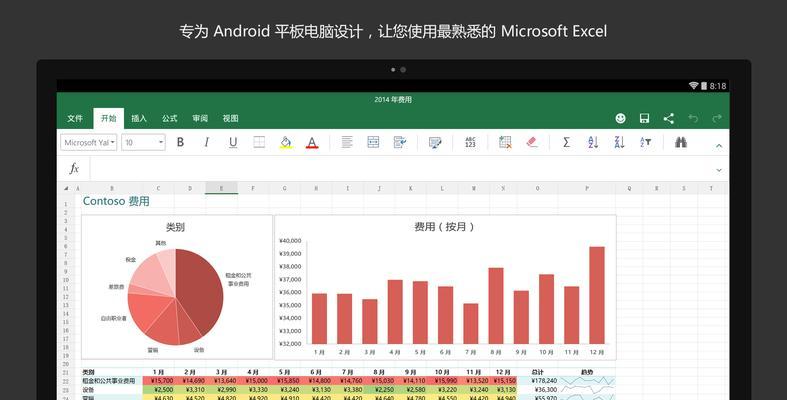Redo the last action
This screenshot has width=787, height=400.
tap(717, 118)
